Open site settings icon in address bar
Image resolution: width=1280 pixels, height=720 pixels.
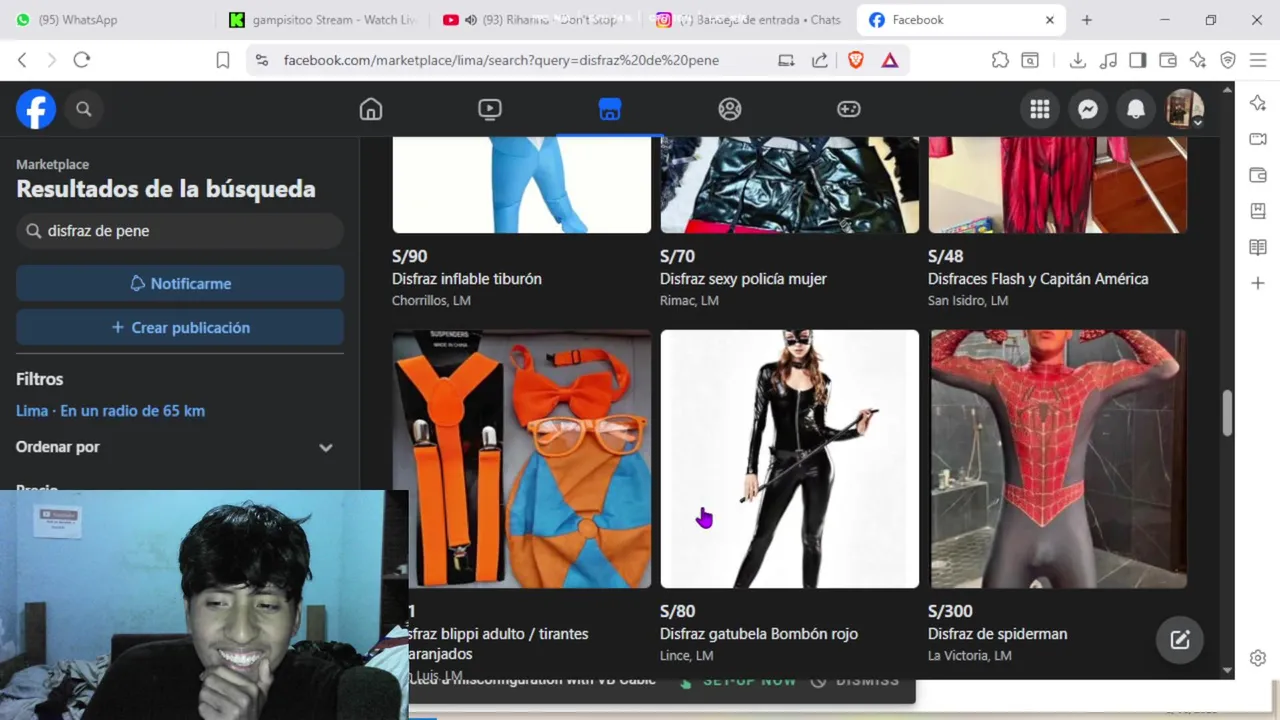[x=262, y=60]
